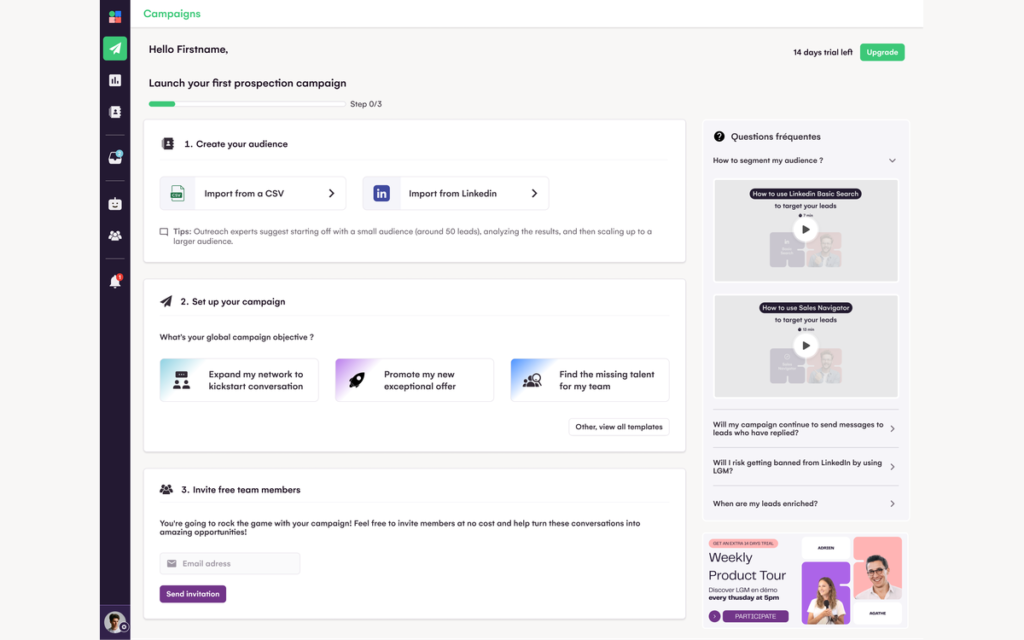Choose 'Find the missing talent' objective
Screen dimensions: 1024x640
[x=590, y=380]
